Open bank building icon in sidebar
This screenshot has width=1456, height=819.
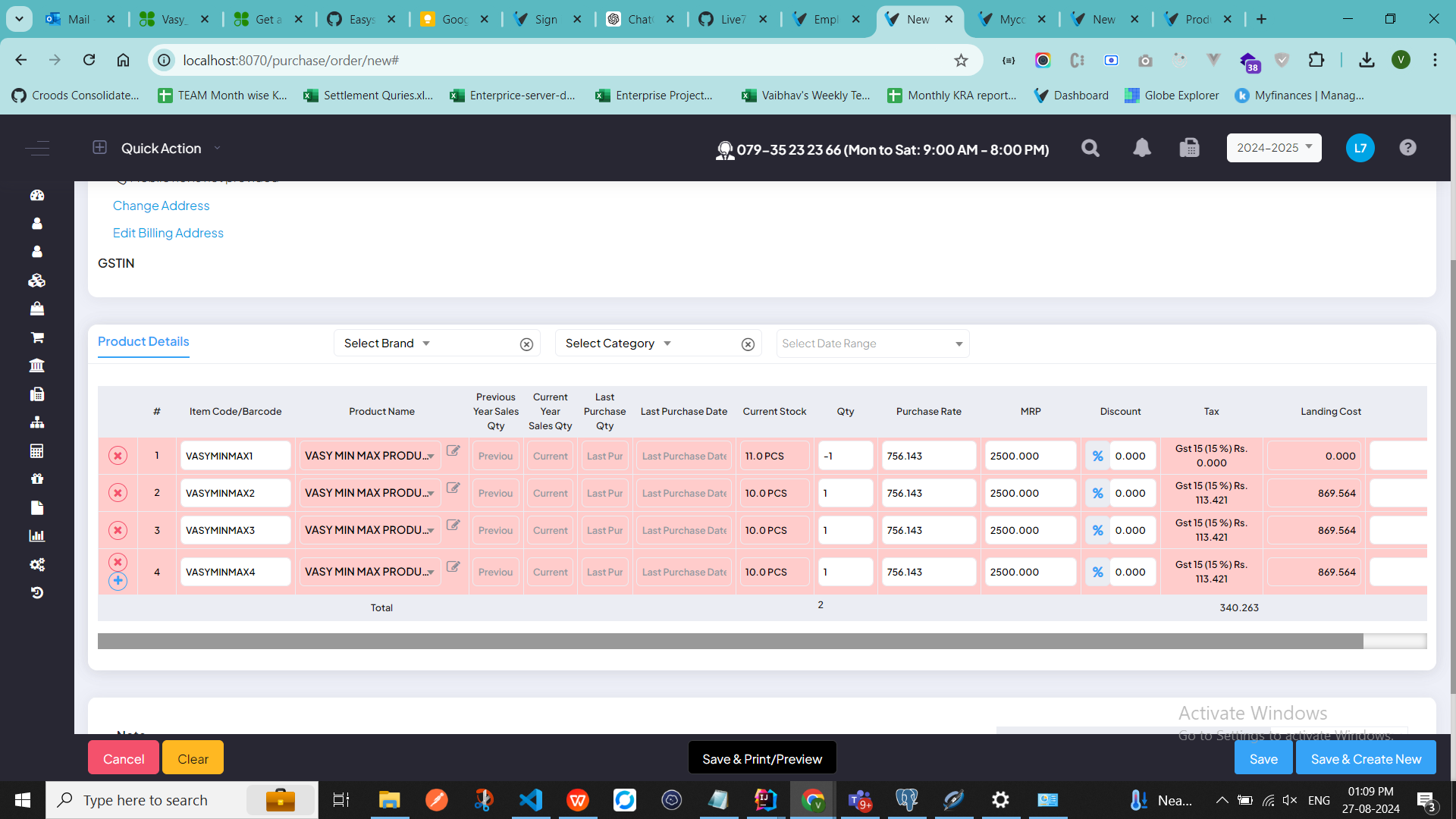[x=37, y=366]
